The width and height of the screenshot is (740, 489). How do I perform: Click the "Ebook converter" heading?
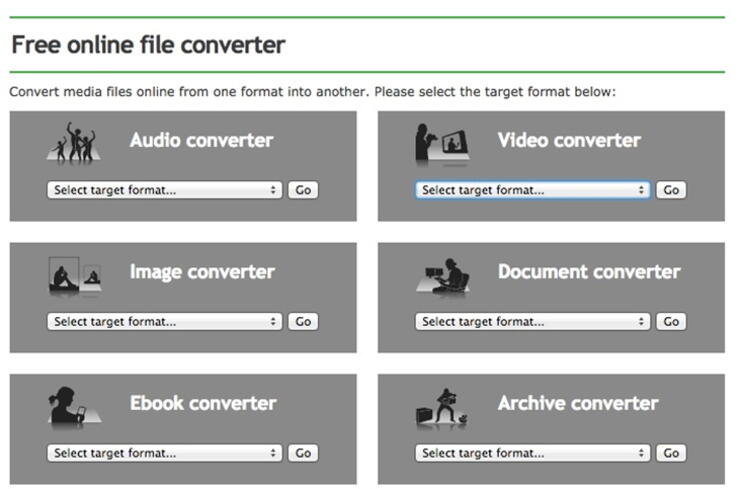203,403
